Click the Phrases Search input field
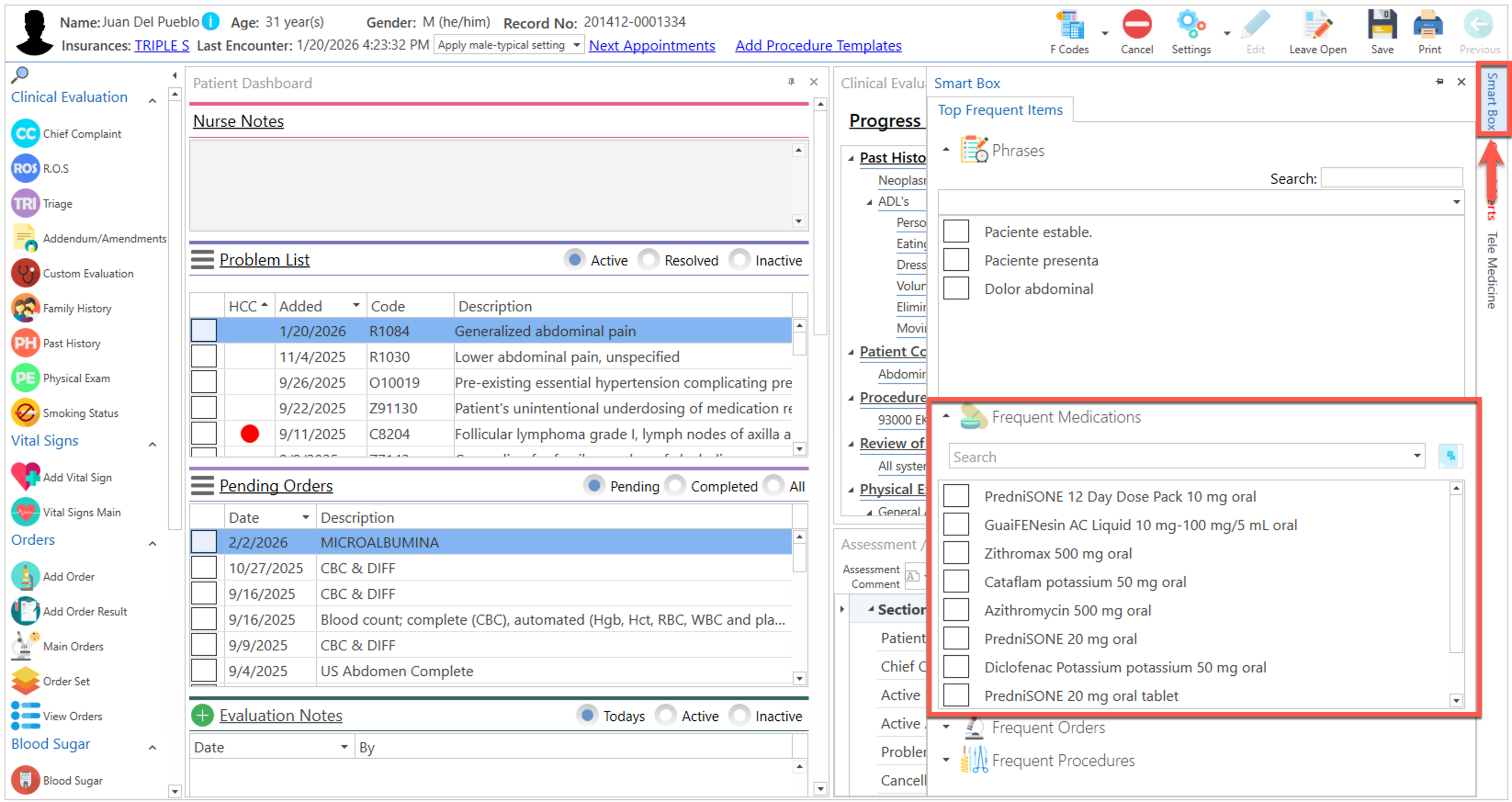The height and width of the screenshot is (802, 1512). (1391, 178)
